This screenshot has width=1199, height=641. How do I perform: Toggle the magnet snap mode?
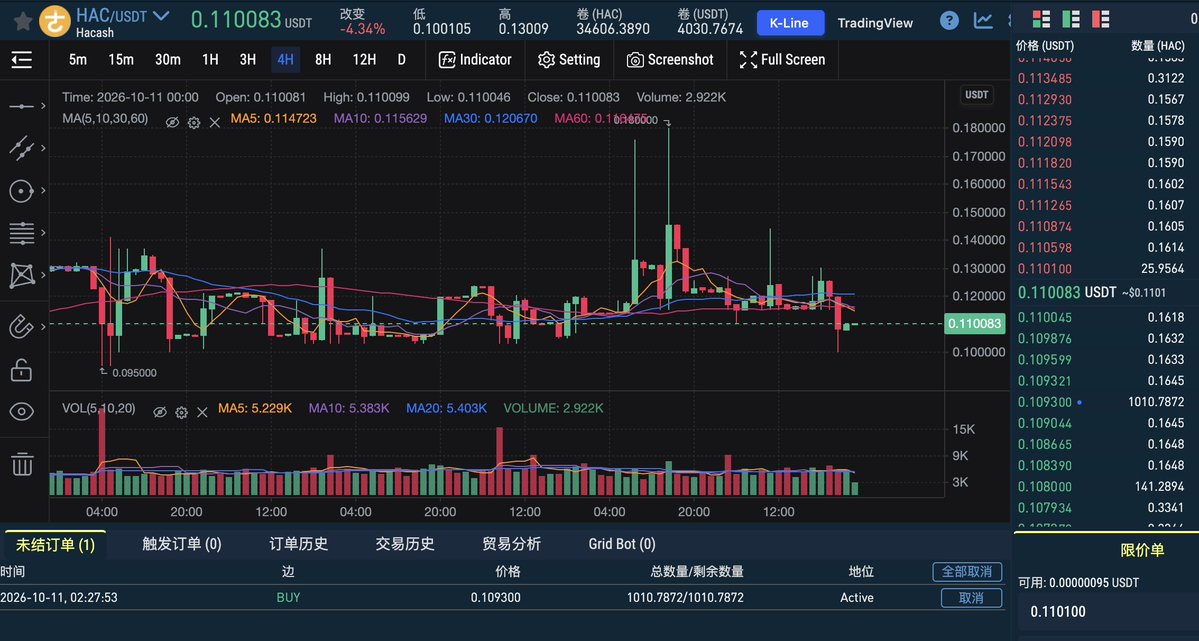[x=21, y=327]
